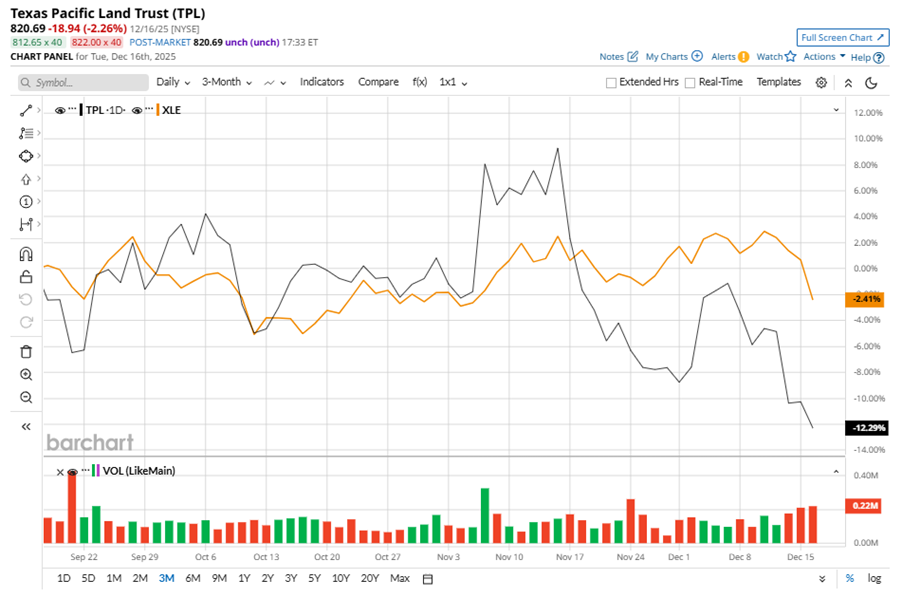Select the Max time range
Screen dimensions: 902x598
click(x=400, y=578)
